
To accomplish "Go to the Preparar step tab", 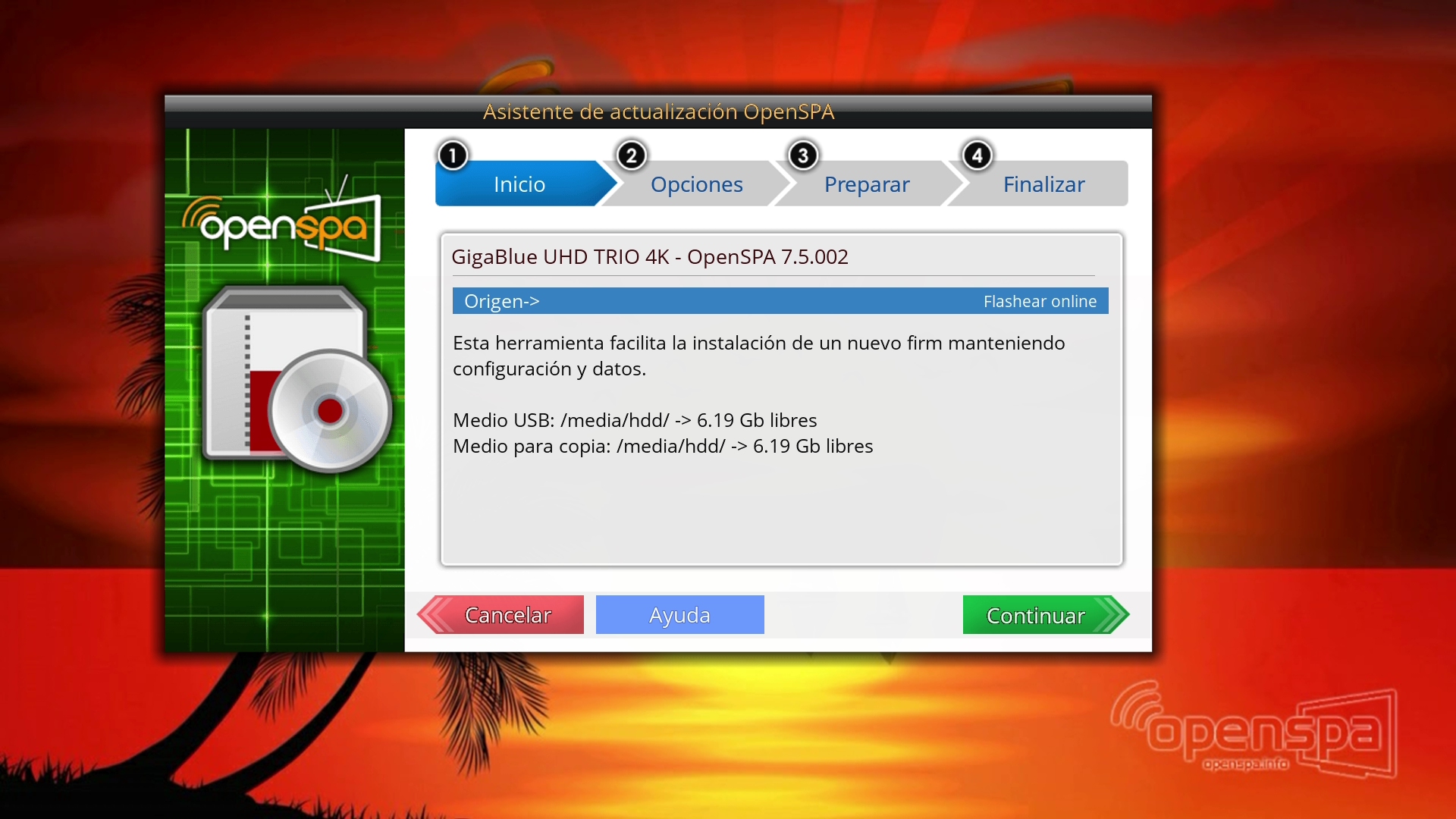I will [866, 184].
